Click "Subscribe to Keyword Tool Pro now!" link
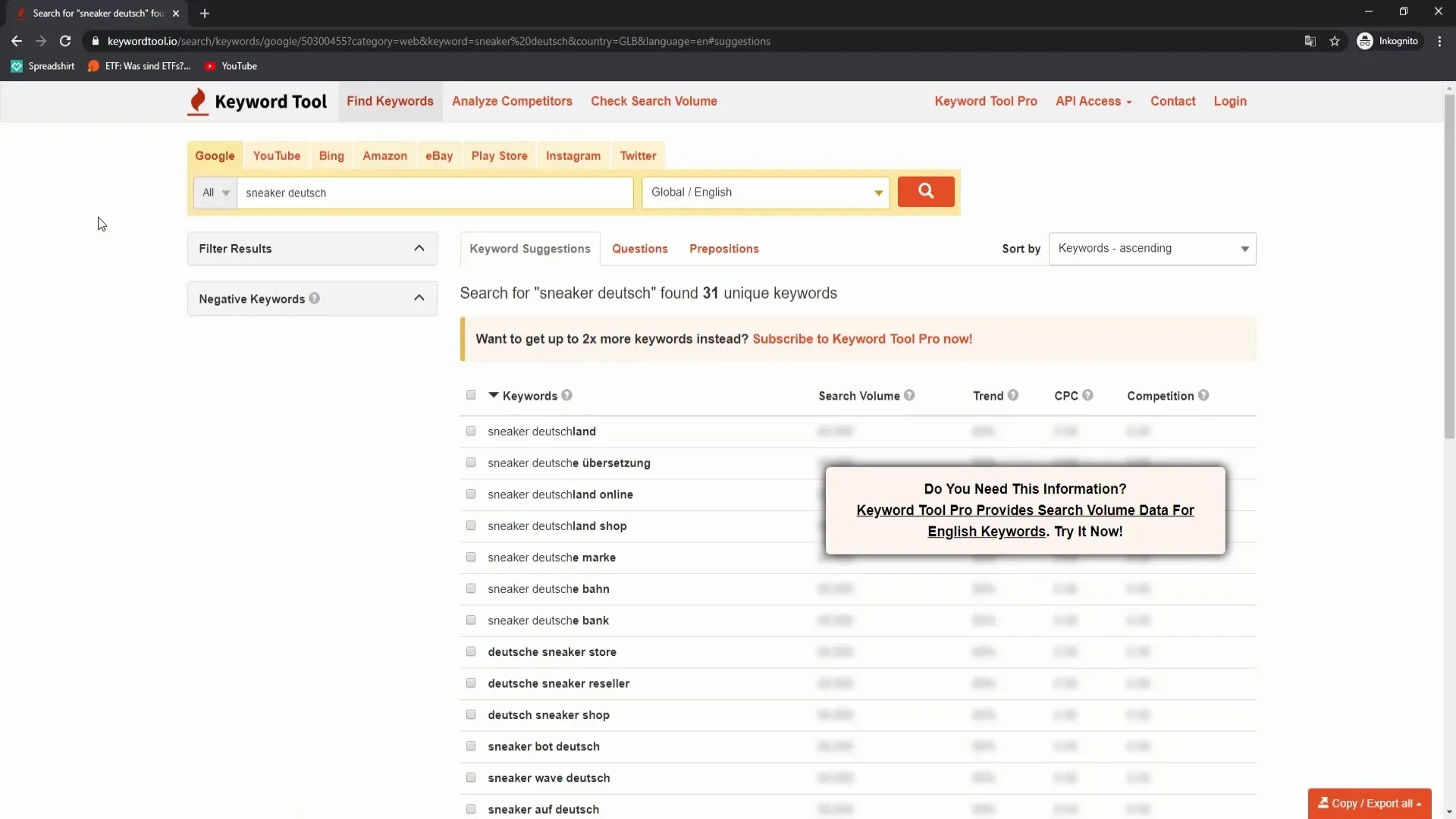This screenshot has width=1456, height=819. tap(862, 339)
